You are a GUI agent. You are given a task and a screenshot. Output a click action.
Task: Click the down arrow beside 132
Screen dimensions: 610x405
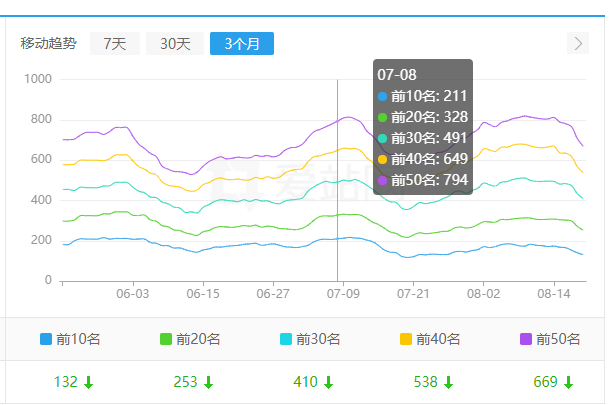coord(89,383)
